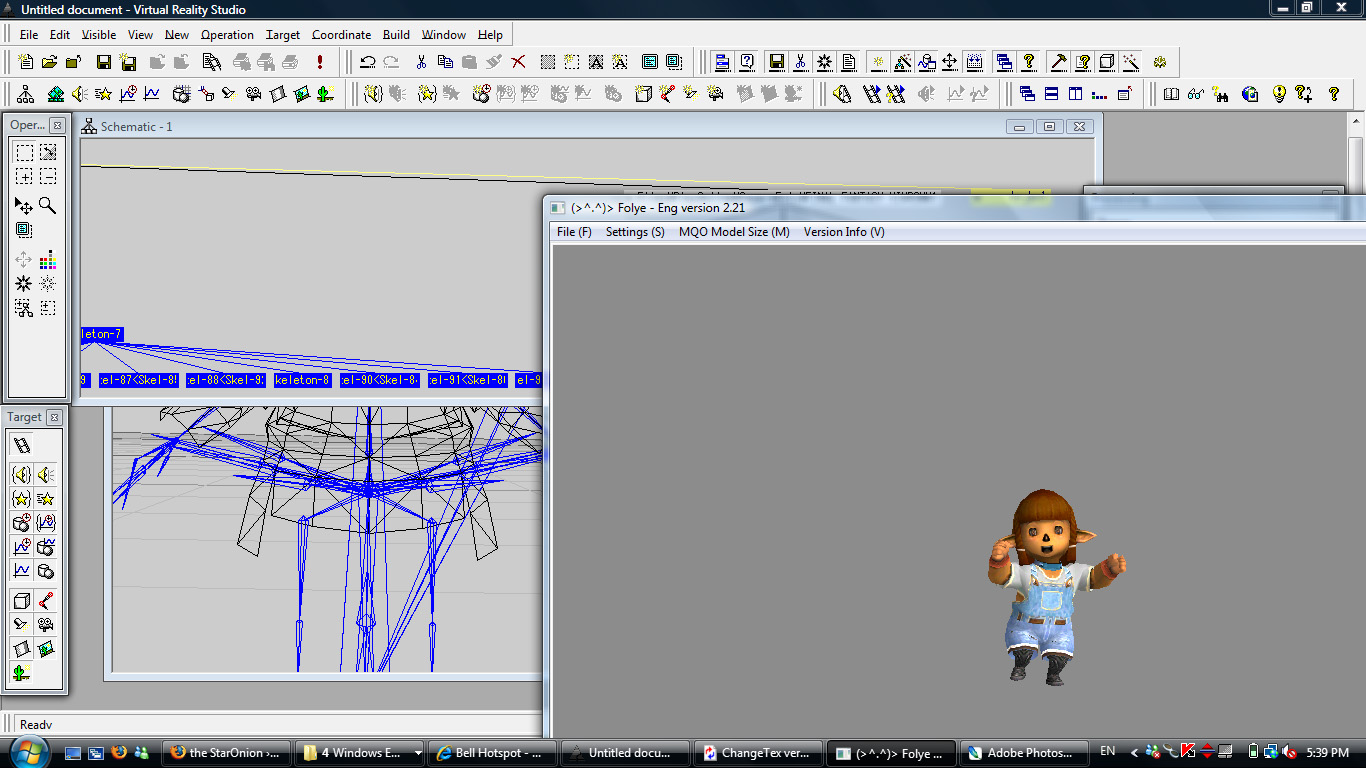Click the color palette icon in Operation panel

(x=47, y=260)
